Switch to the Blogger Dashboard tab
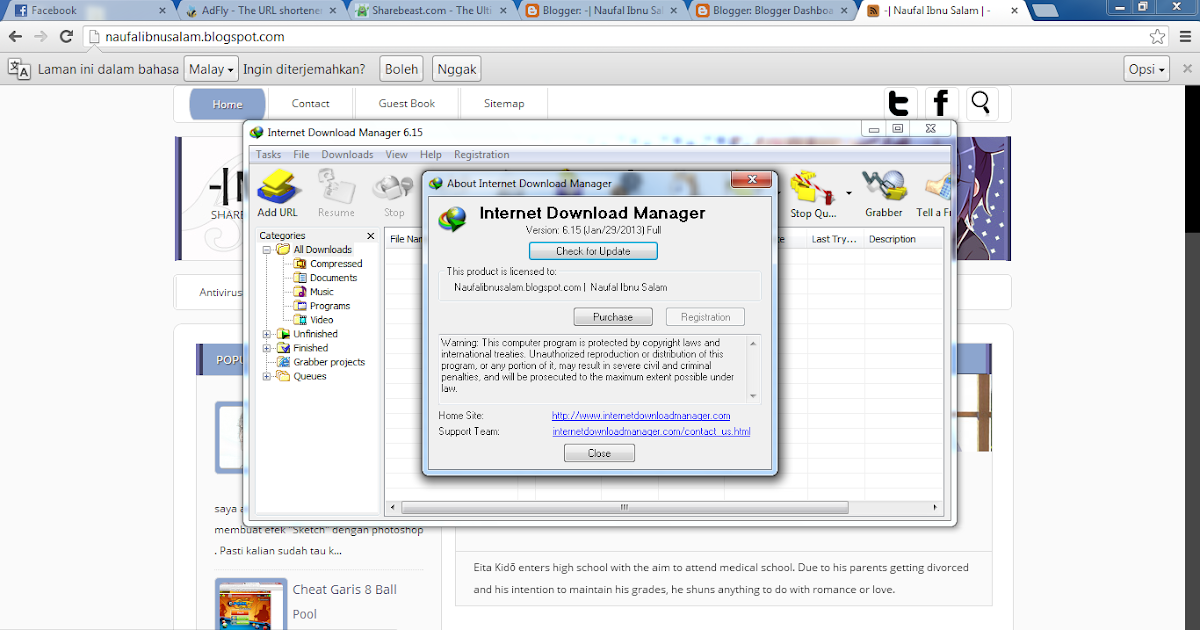Viewport: 1200px width, 630px height. (774, 11)
